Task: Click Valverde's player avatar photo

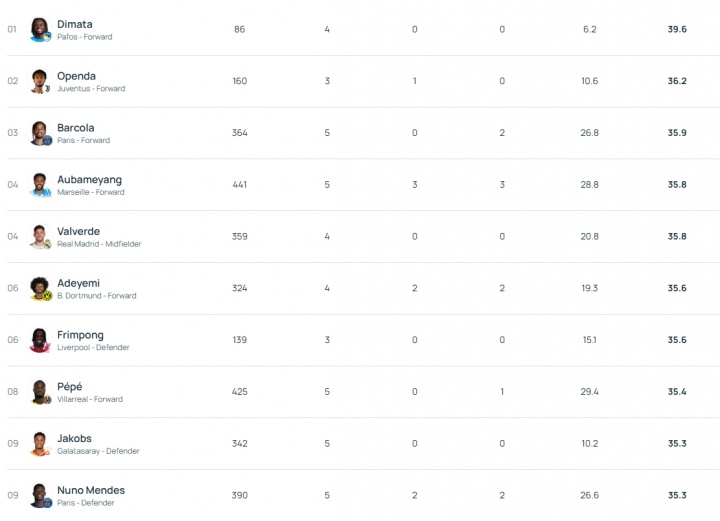Action: 40,237
